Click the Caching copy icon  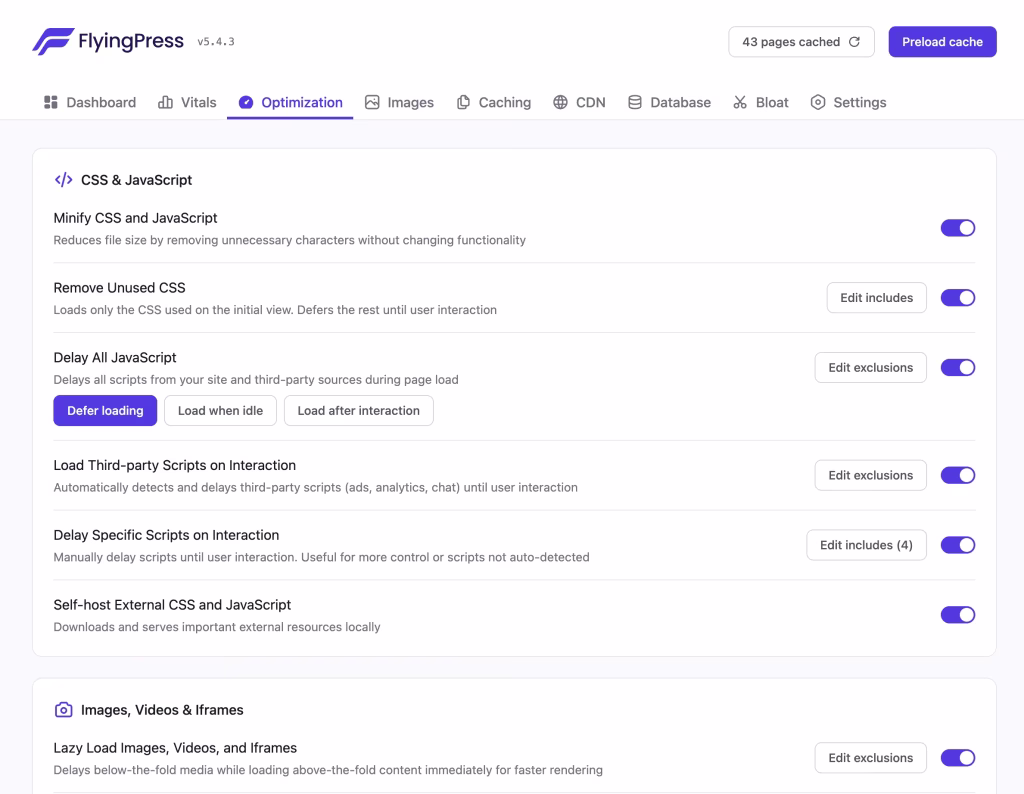click(x=464, y=102)
